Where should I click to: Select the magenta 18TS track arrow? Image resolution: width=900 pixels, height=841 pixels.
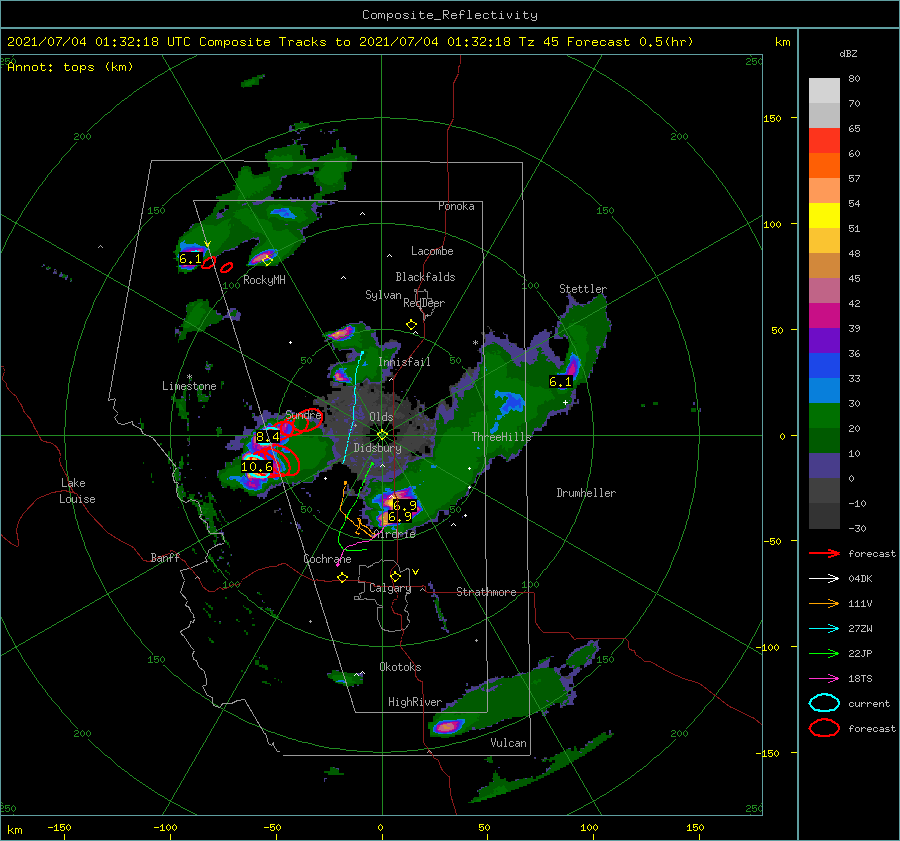tap(824, 679)
